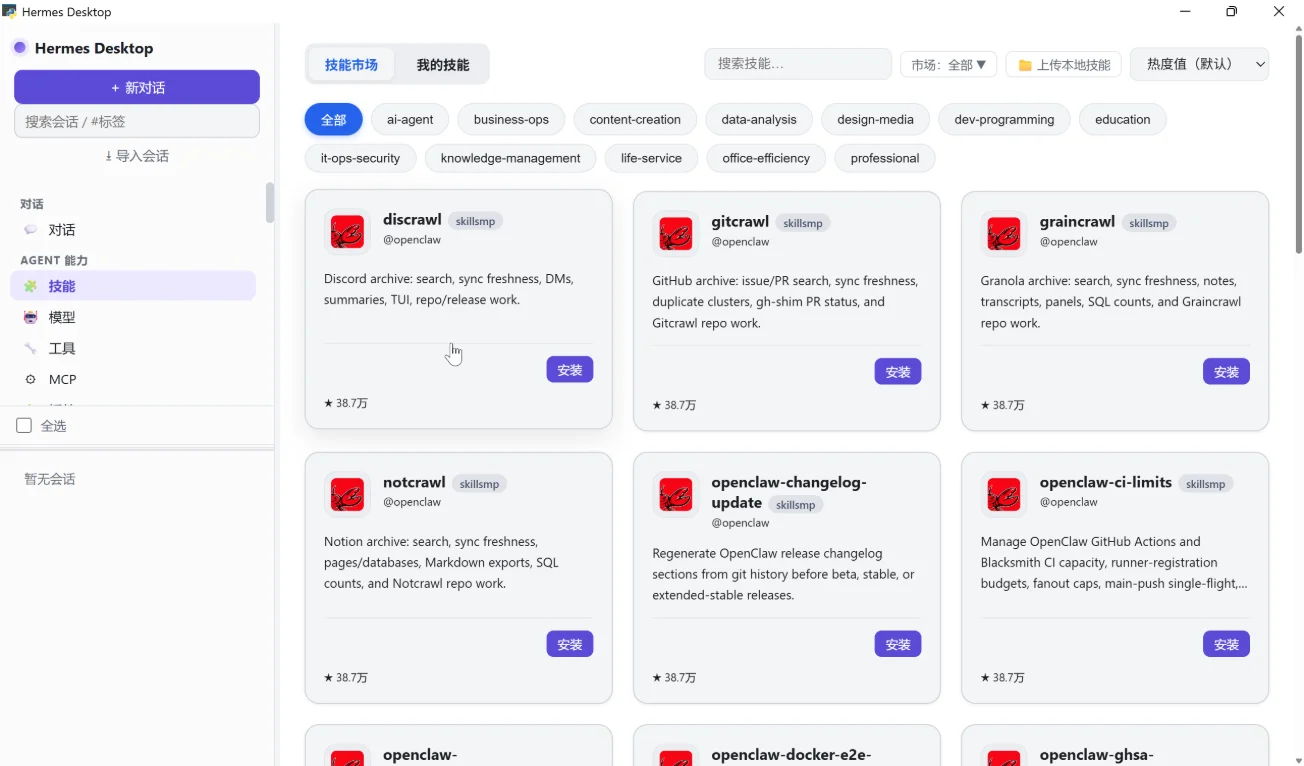Click the openclaw-ci-limits skill logo
Screen dimensions: 1304x766
pos(1003,495)
